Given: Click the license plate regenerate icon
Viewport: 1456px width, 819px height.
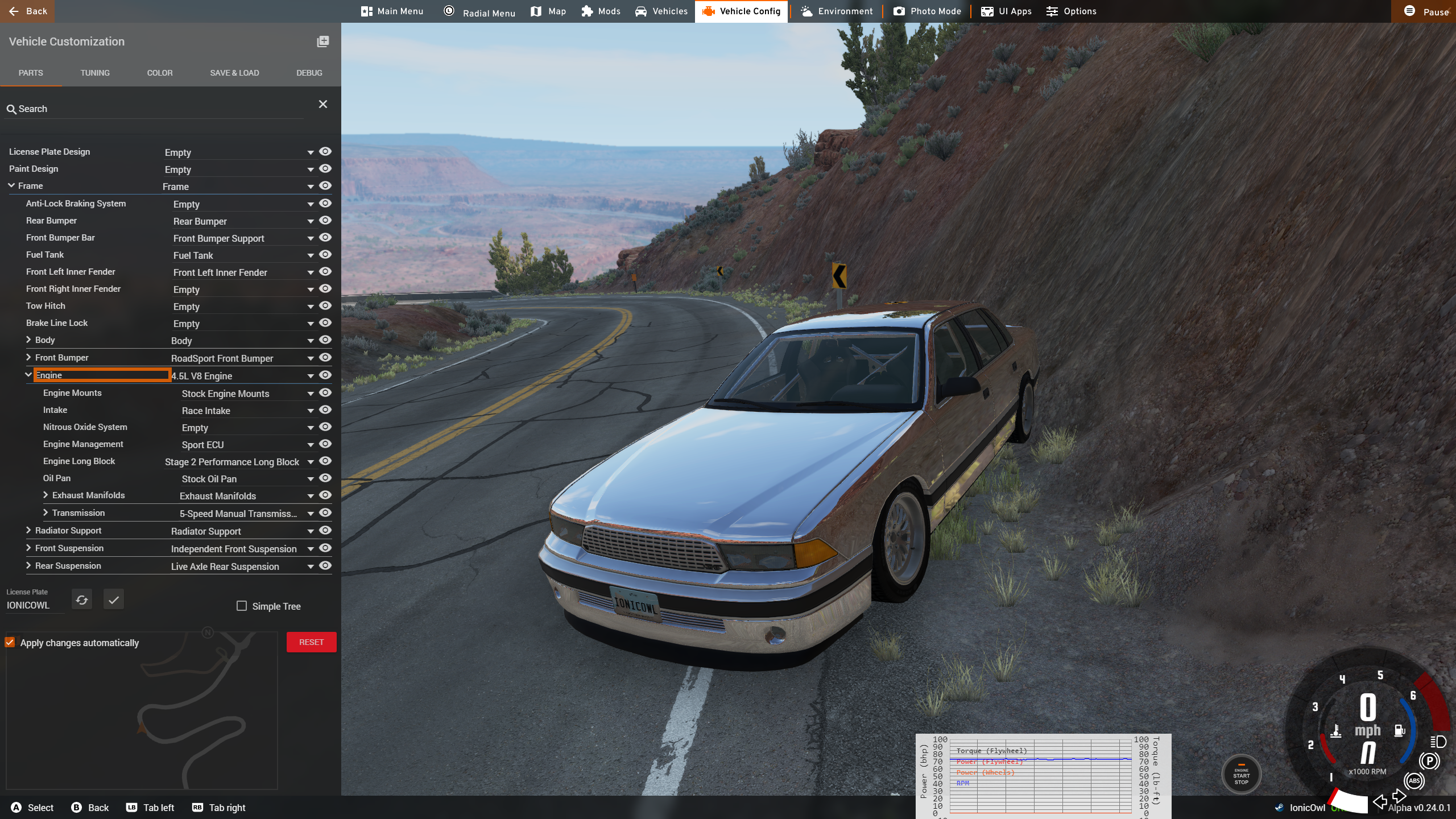Looking at the screenshot, I should (82, 599).
